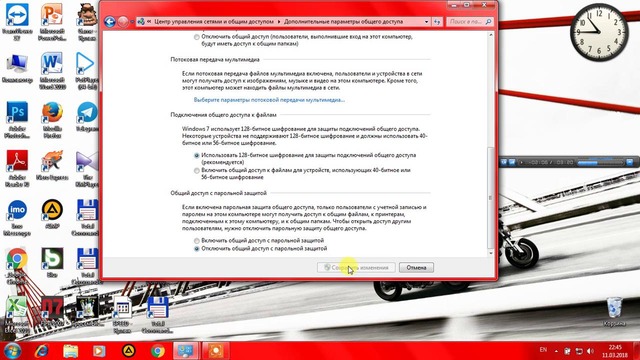The image size is (640, 360).
Task: Select Включить общий доступ с парольной защитой
Action: pyautogui.click(x=197, y=241)
